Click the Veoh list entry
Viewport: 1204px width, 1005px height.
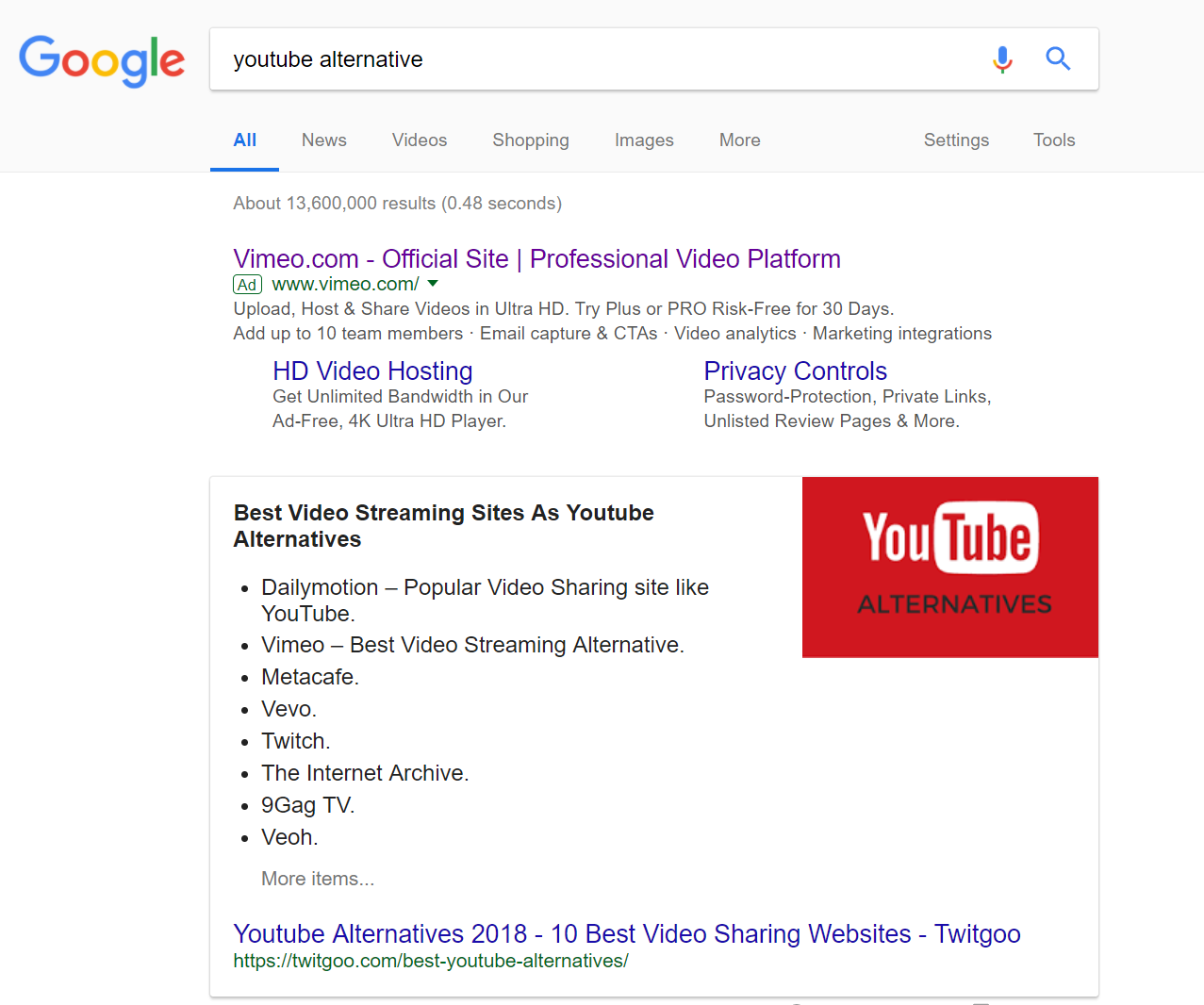pyautogui.click(x=290, y=837)
